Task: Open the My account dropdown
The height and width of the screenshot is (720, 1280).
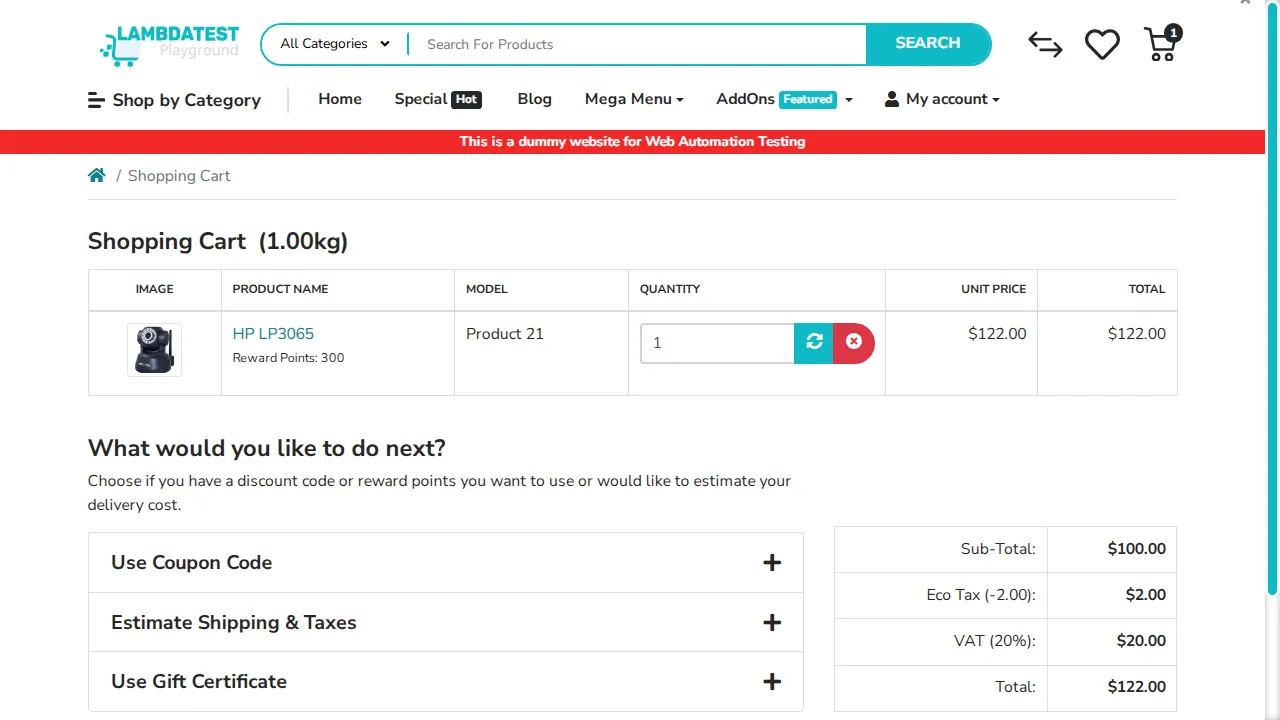Action: point(942,99)
